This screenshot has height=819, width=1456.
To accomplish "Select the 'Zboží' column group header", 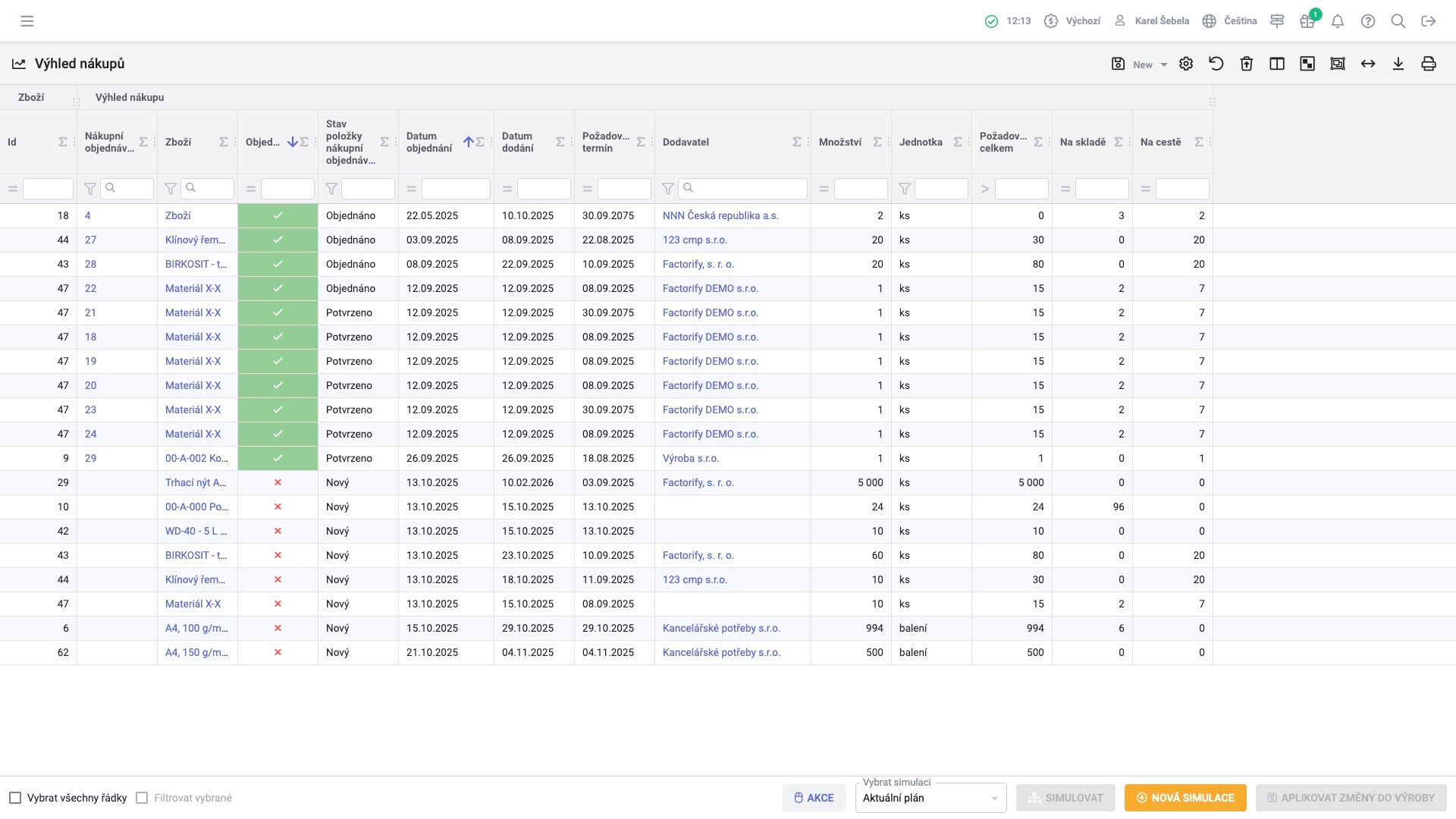I will click(31, 97).
